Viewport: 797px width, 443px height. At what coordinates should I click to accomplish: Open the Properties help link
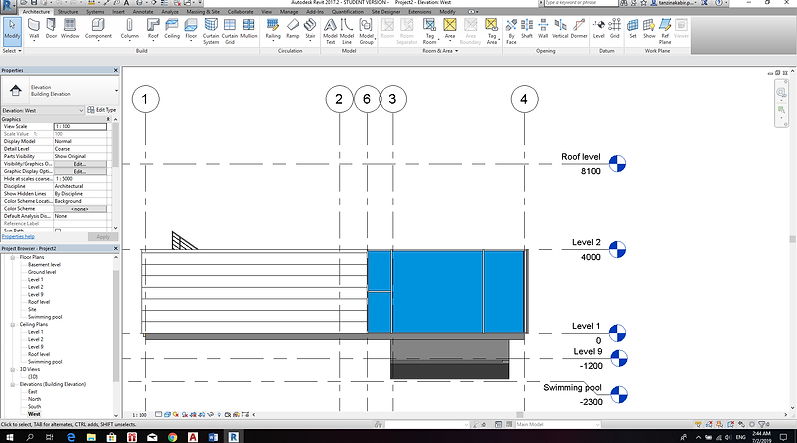(x=18, y=236)
